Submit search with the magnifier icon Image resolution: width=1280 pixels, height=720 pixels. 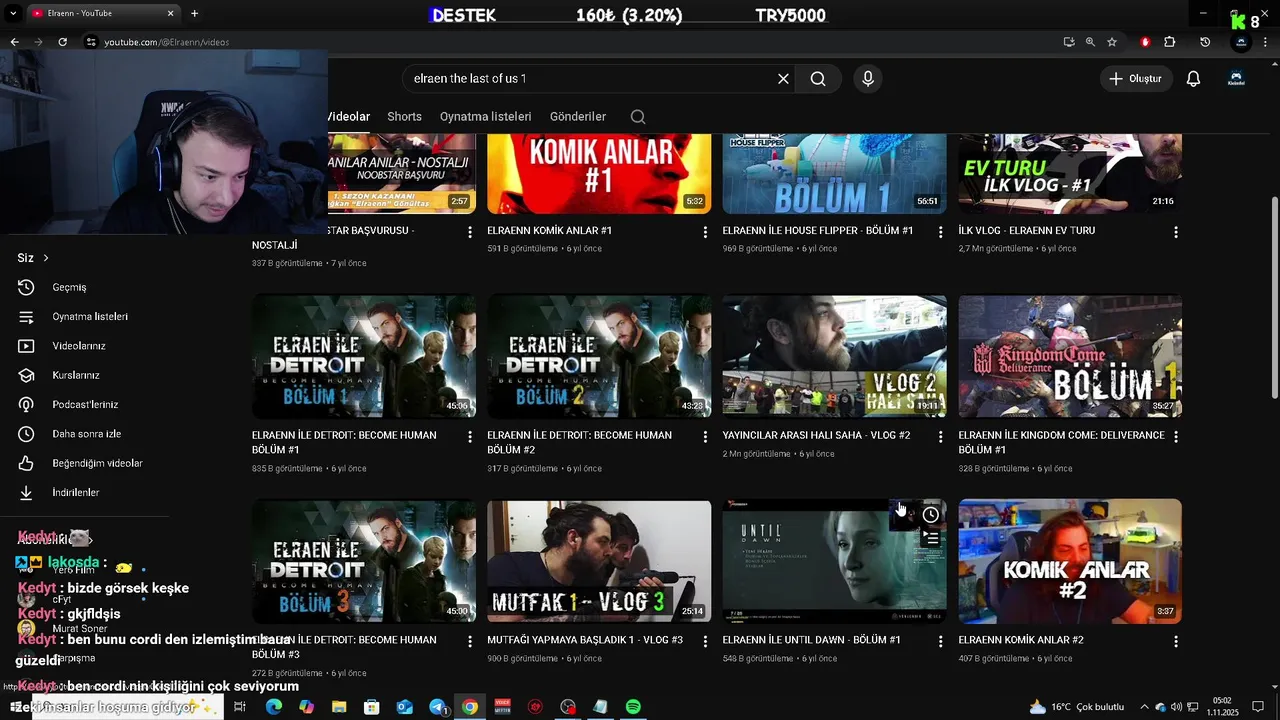[818, 79]
